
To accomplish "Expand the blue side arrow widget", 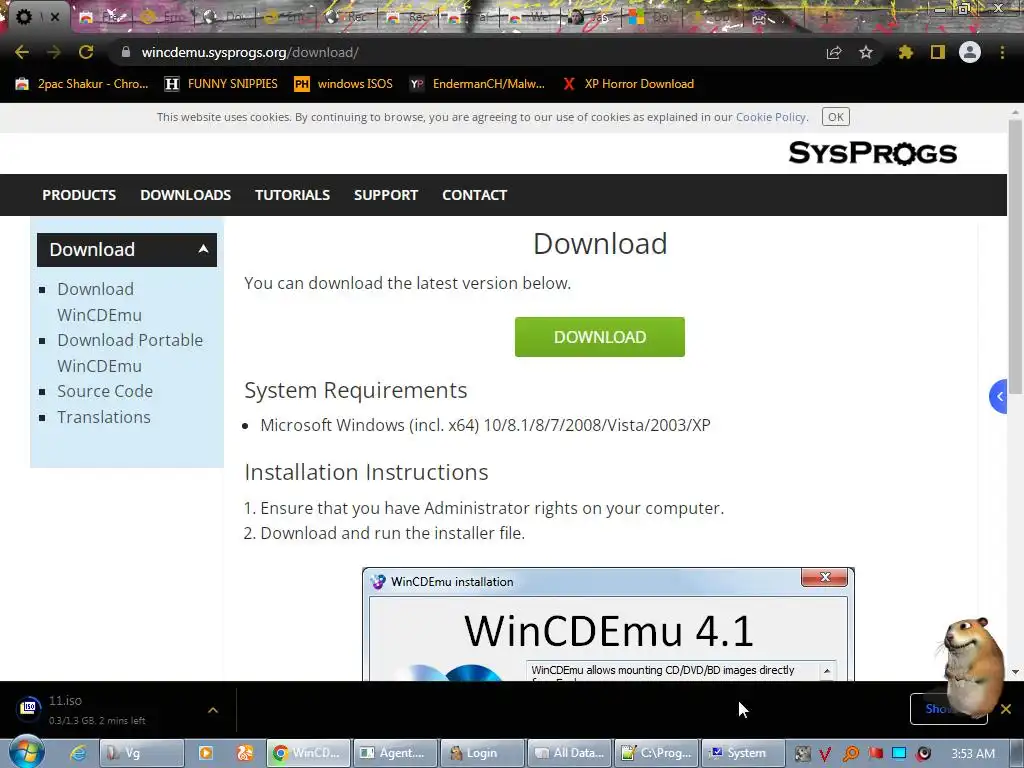I will 998,396.
